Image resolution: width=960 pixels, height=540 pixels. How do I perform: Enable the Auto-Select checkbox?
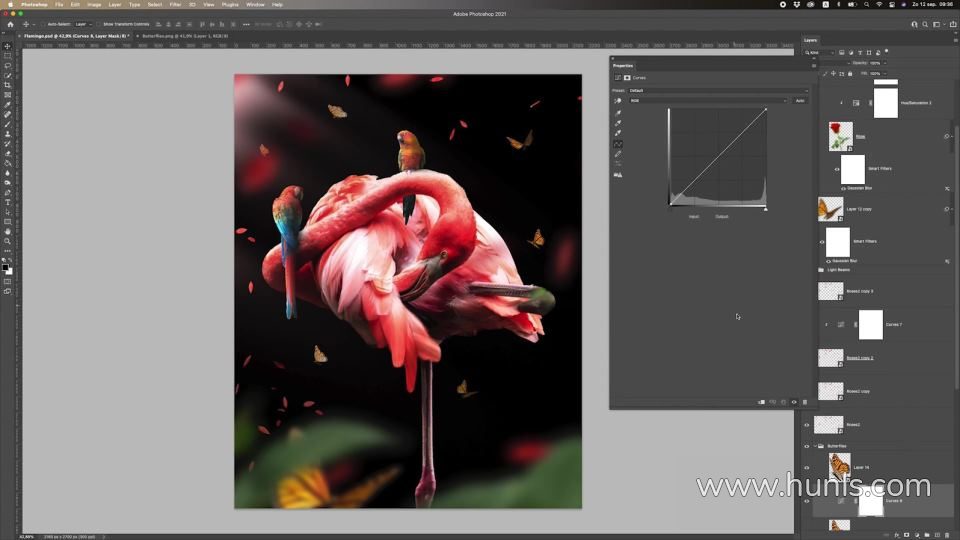coord(42,24)
